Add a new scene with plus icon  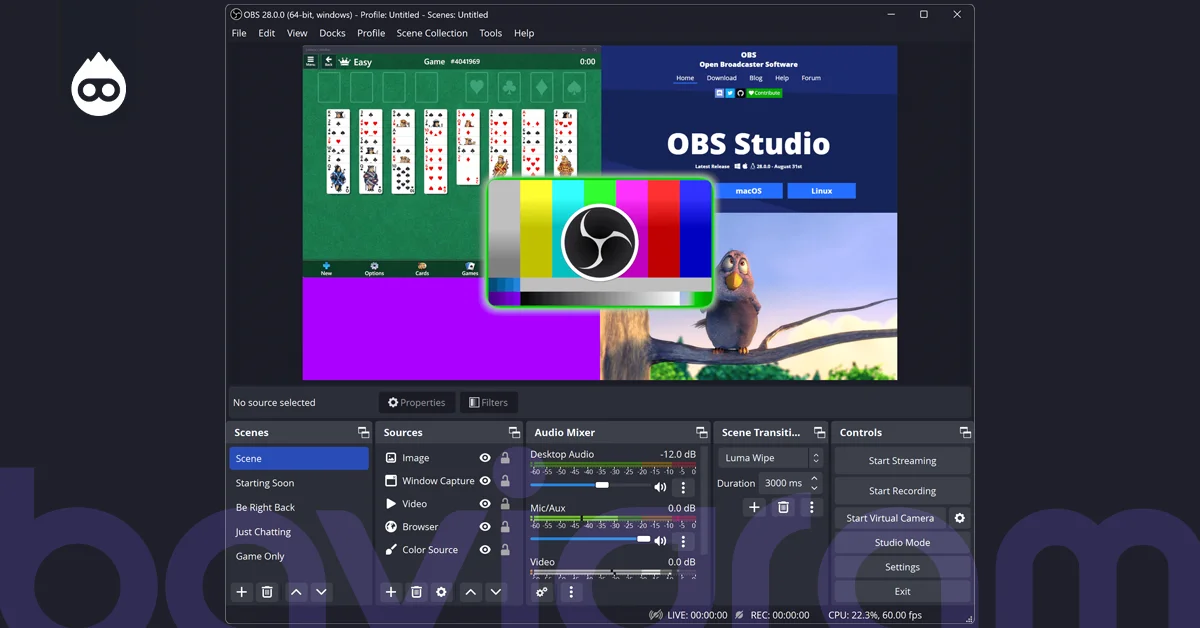coord(241,592)
